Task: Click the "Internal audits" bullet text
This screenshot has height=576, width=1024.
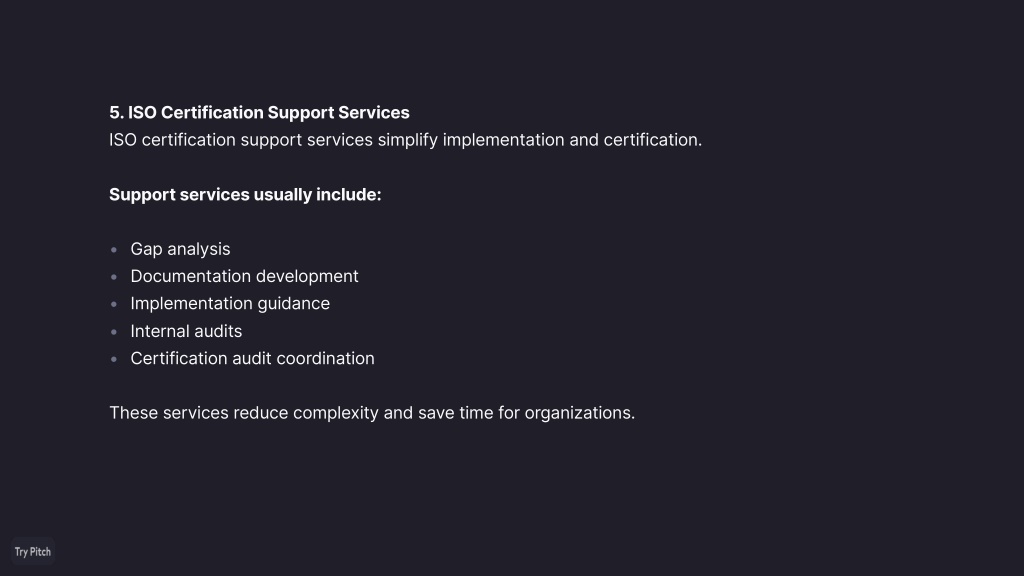Action: [x=186, y=331]
